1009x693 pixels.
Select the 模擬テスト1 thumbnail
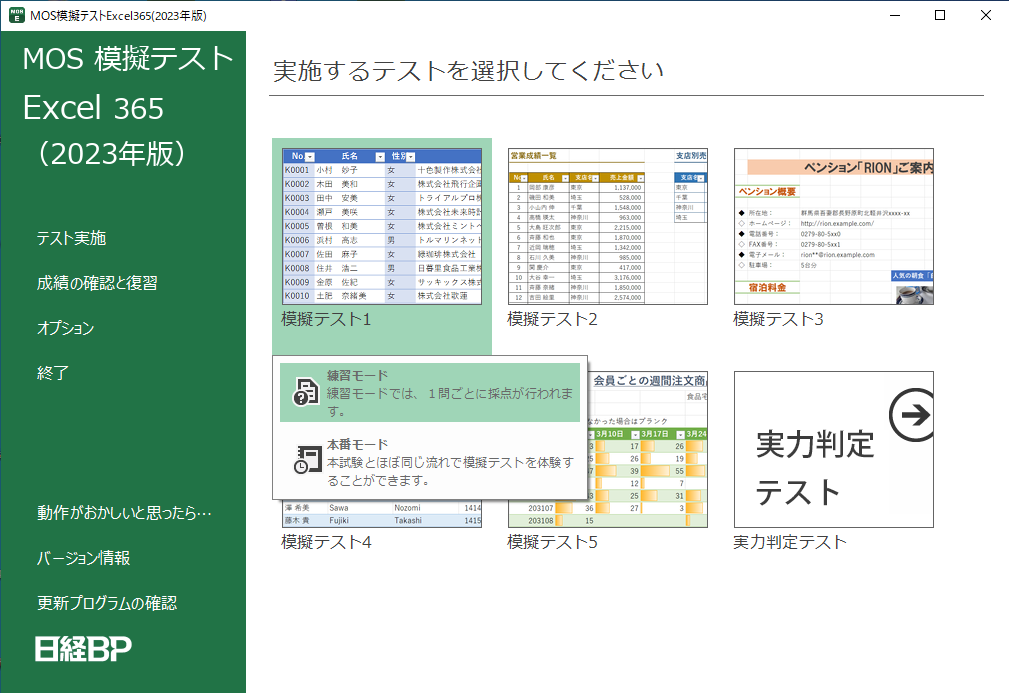point(382,226)
